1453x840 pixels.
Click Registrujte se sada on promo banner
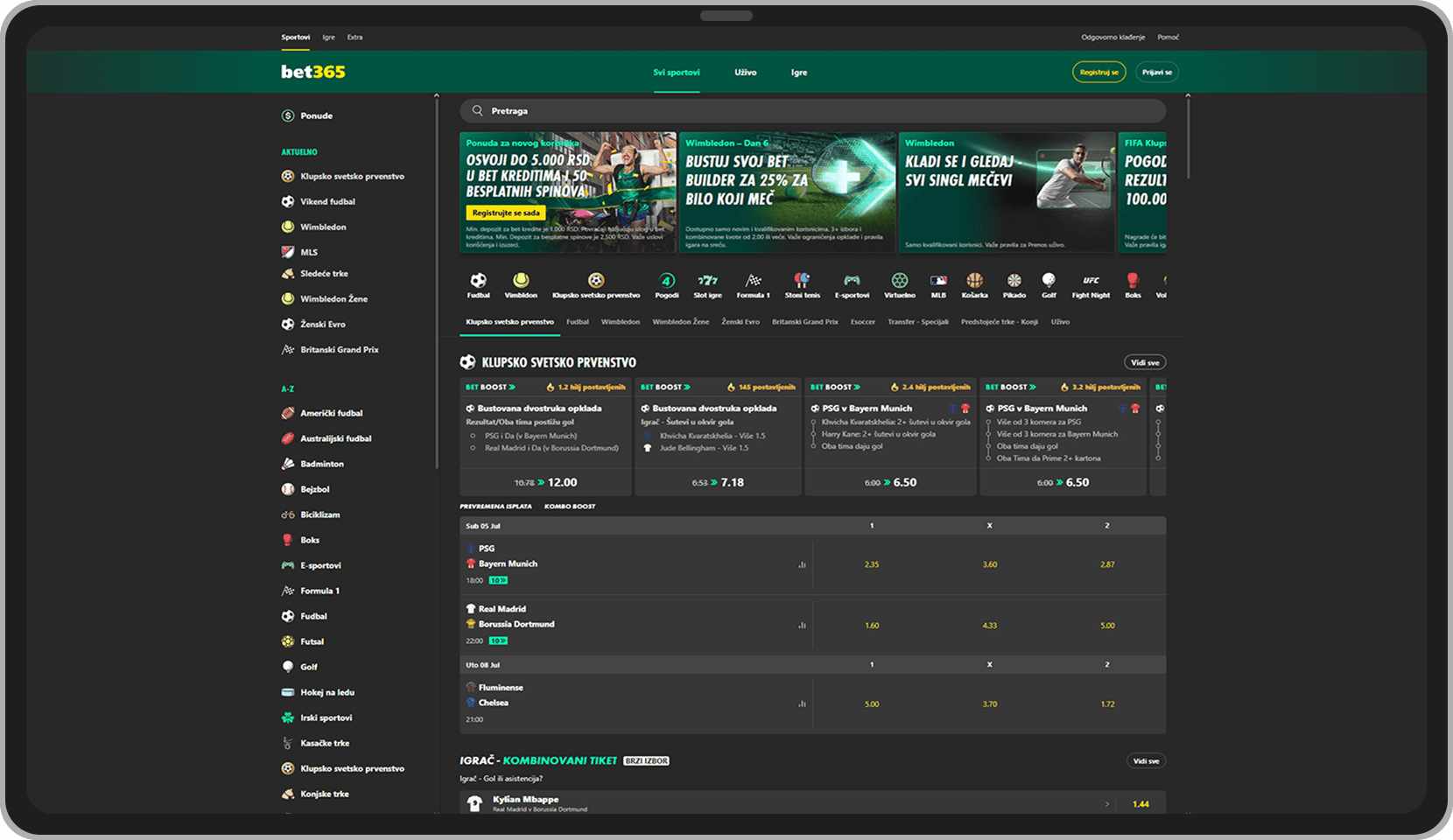coord(506,213)
